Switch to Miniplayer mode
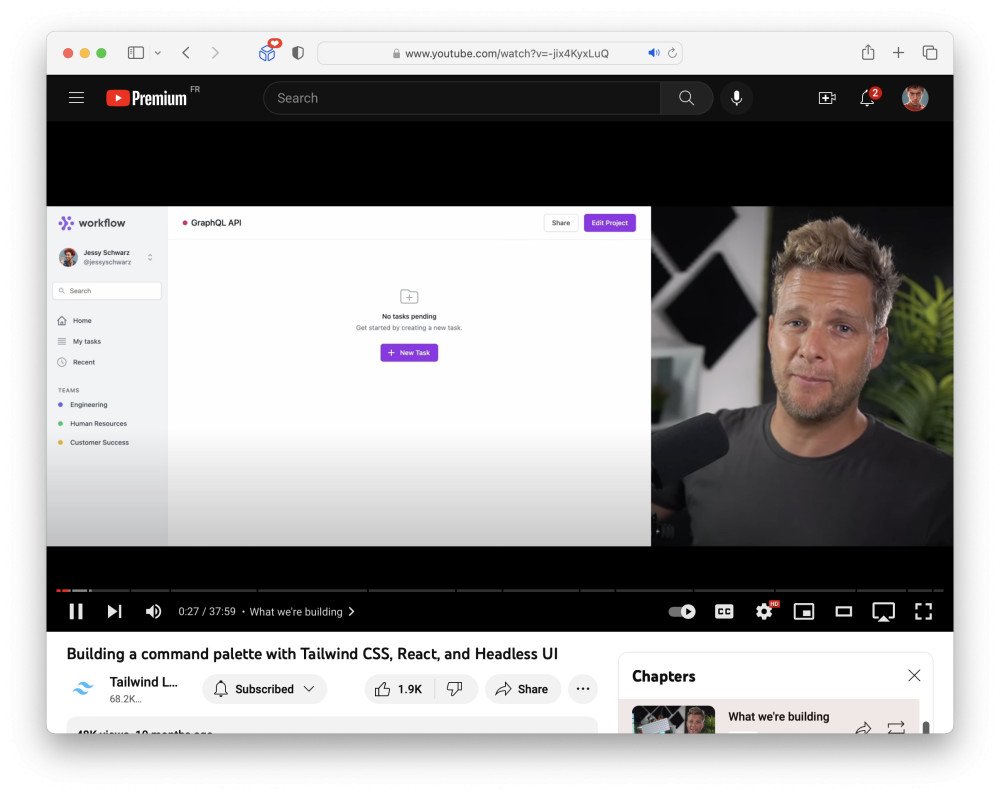Screen dimensions: 1000x795 (804, 611)
